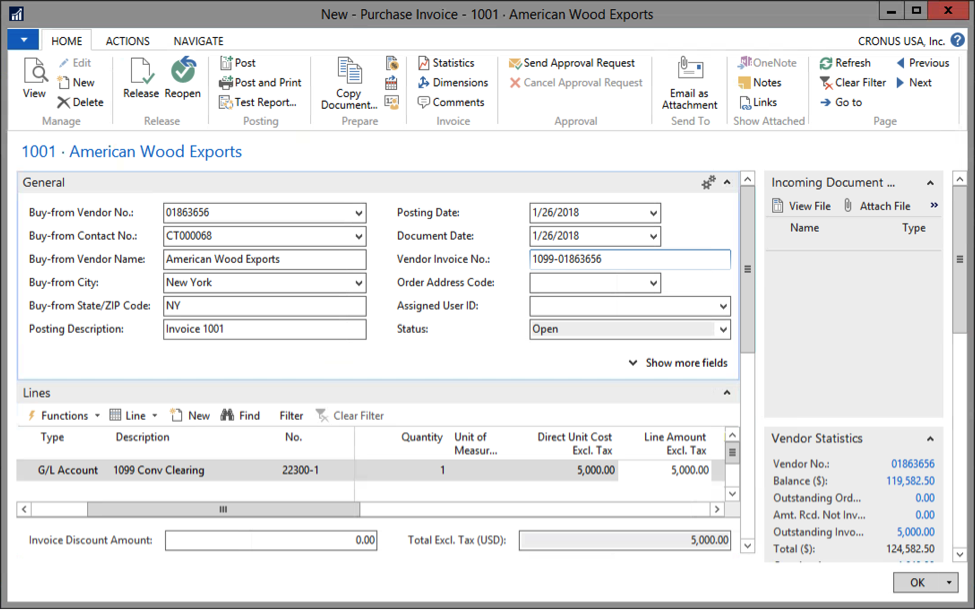Open Buy-from Vendor No. dropdown
This screenshot has width=975, height=610.
point(359,213)
